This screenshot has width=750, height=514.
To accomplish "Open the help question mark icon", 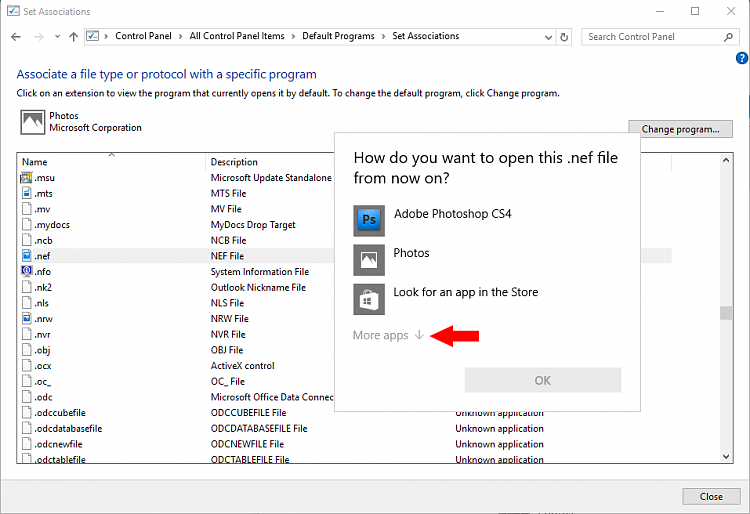I will (741, 58).
